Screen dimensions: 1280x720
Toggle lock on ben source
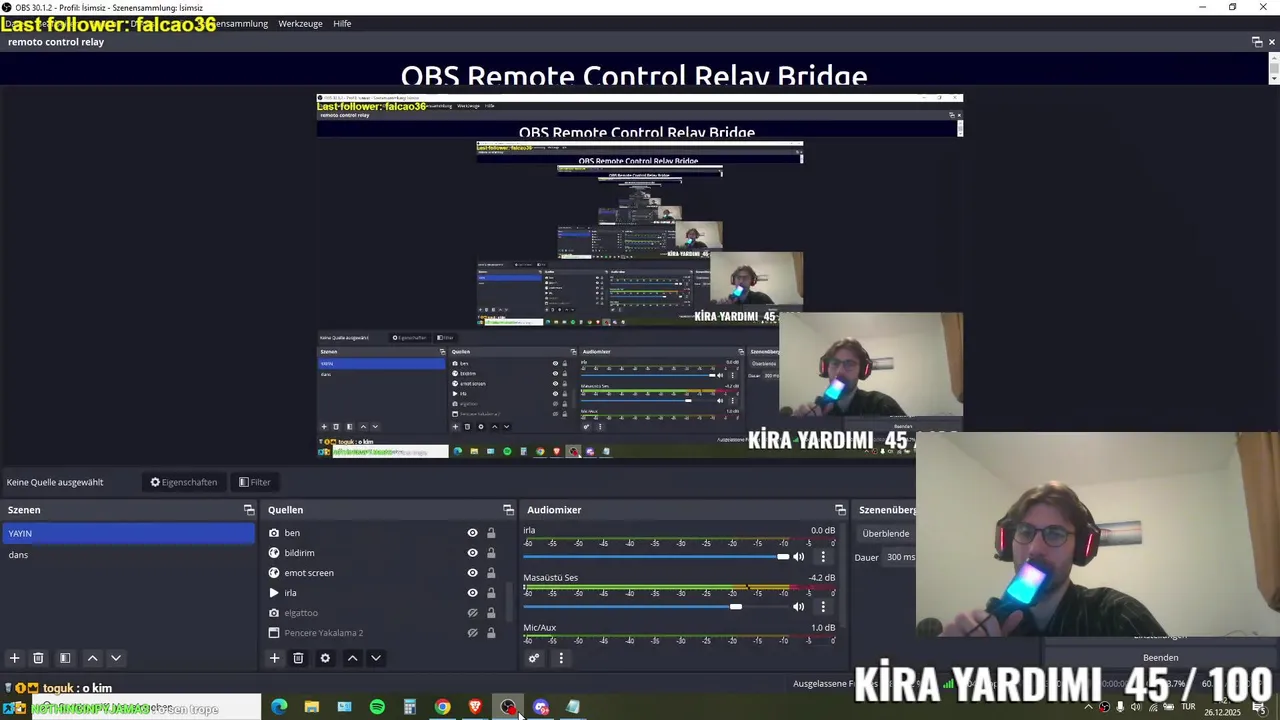click(491, 533)
